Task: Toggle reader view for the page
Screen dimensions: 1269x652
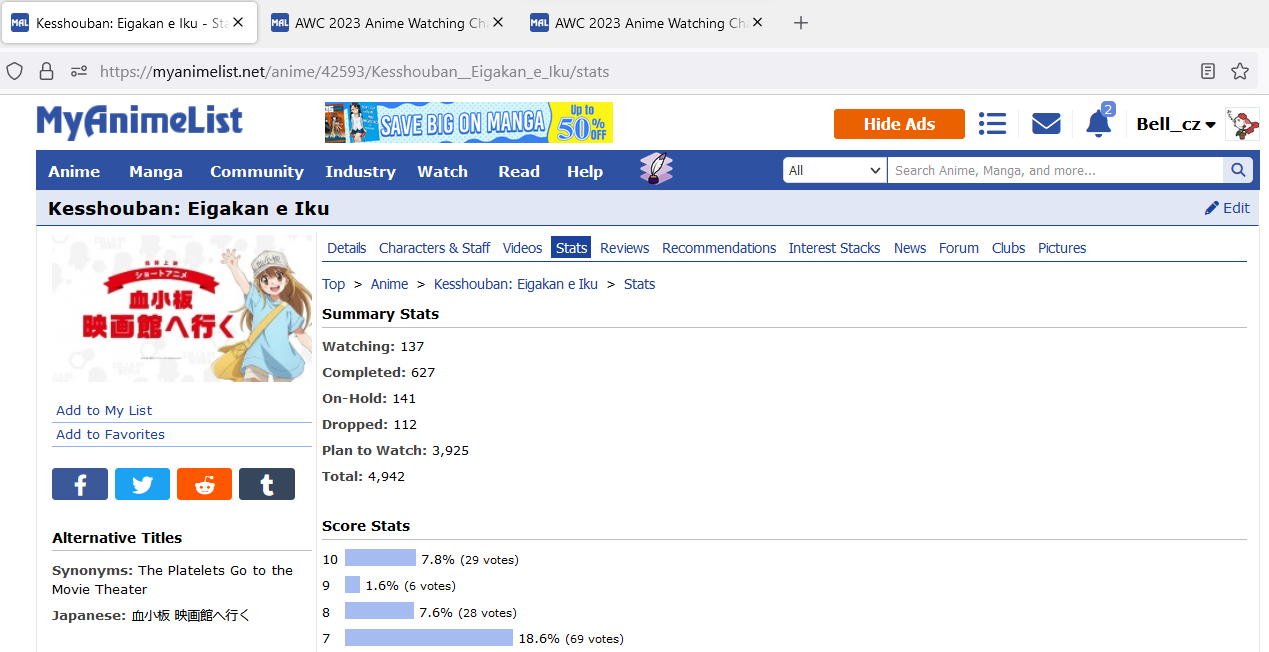Action: click(1207, 71)
